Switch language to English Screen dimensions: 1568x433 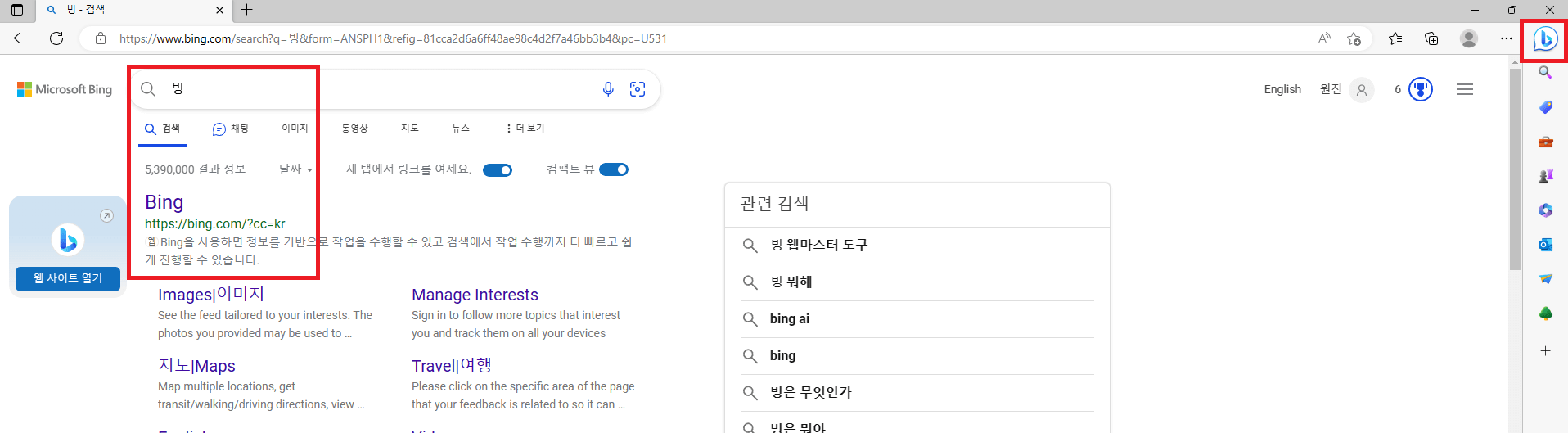[1282, 89]
